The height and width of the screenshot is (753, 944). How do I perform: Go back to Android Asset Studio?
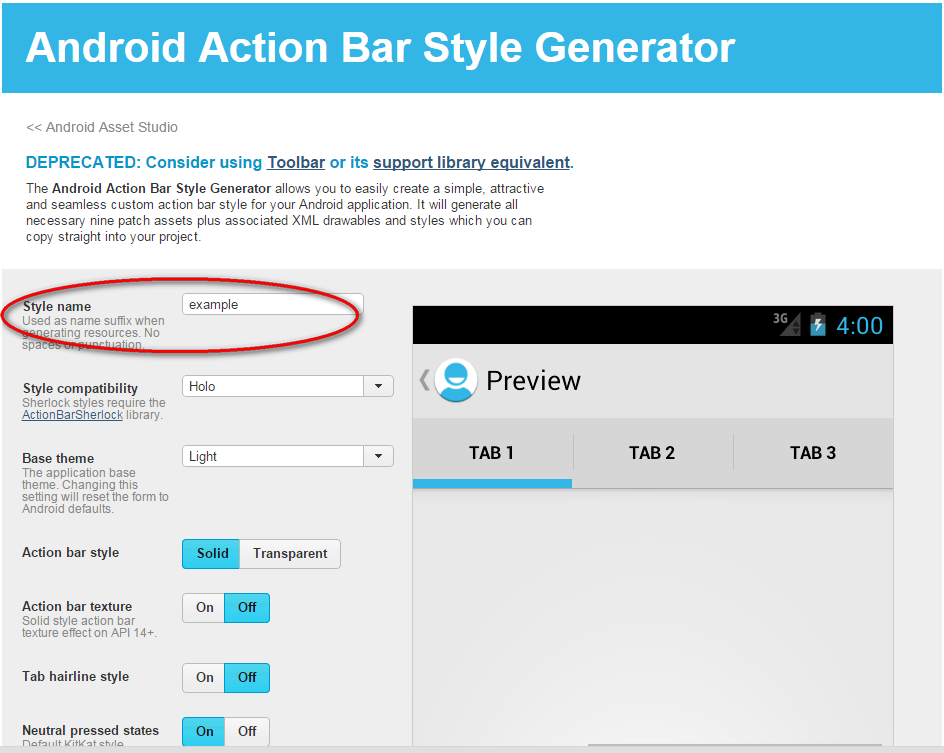pyautogui.click(x=102, y=128)
